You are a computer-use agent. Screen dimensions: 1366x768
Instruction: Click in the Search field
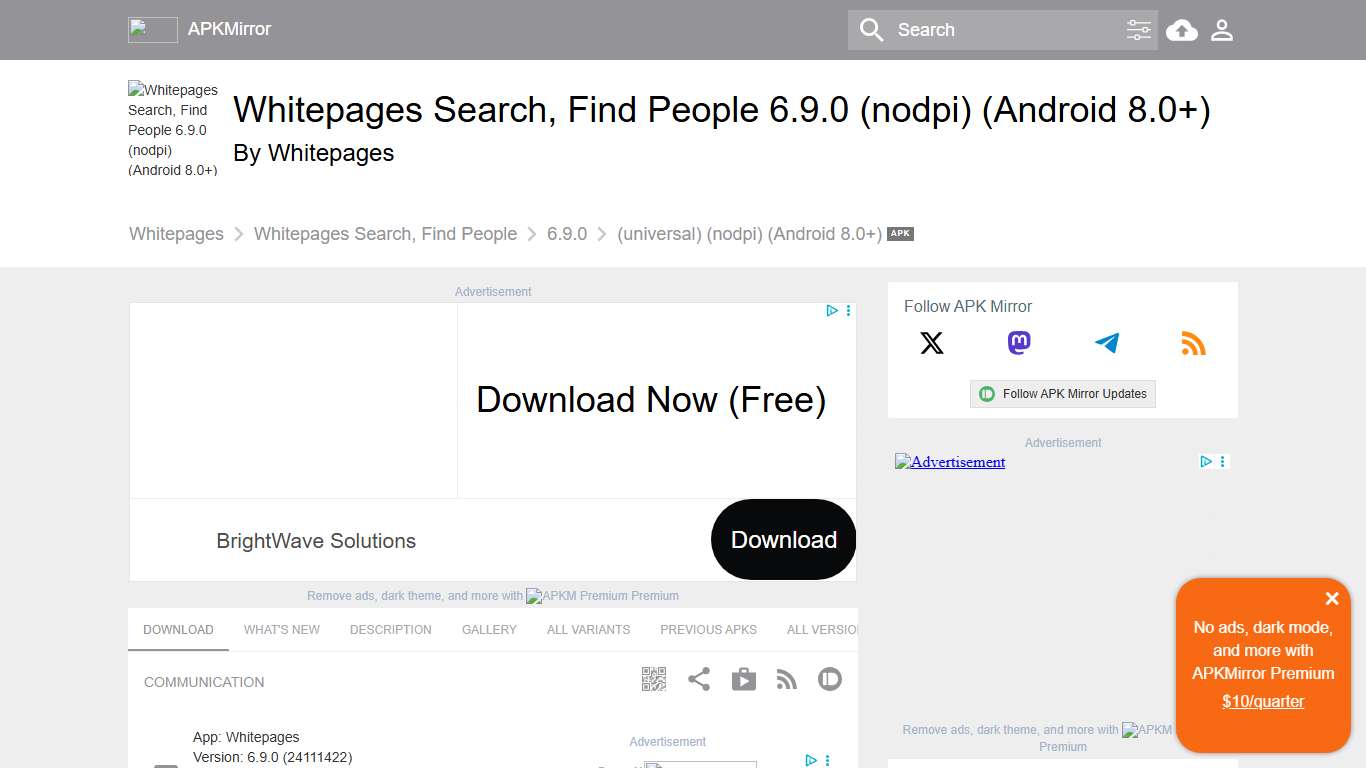pos(990,30)
